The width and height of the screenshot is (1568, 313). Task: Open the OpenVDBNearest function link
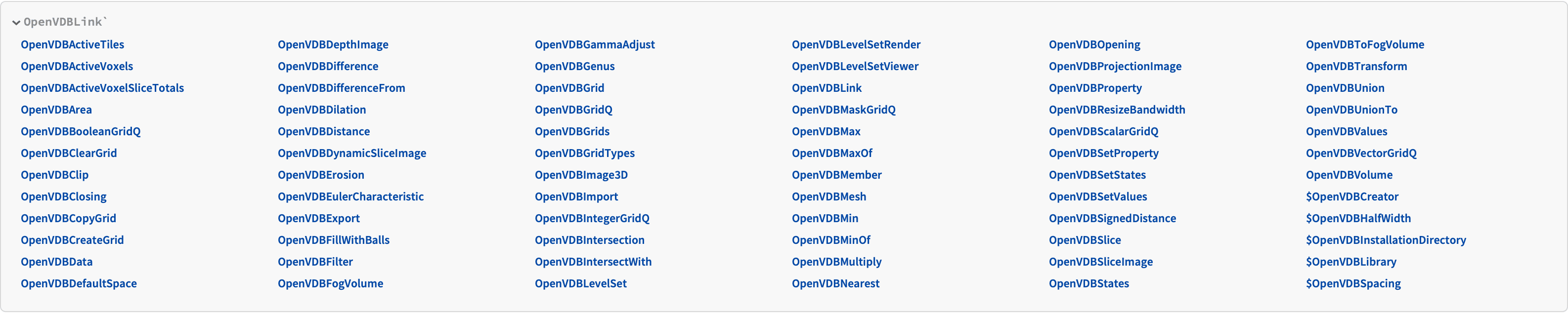pos(835,284)
